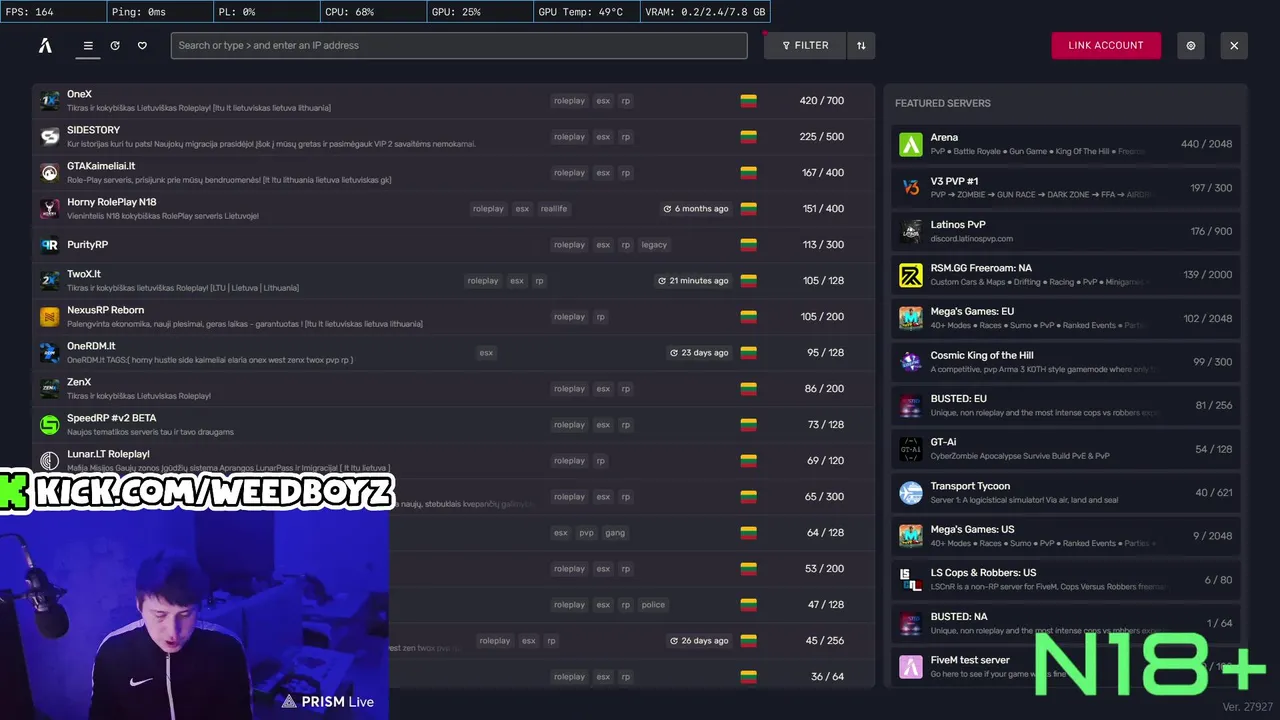Select the ZenX server name
This screenshot has height=720, width=1280.
[x=79, y=382]
